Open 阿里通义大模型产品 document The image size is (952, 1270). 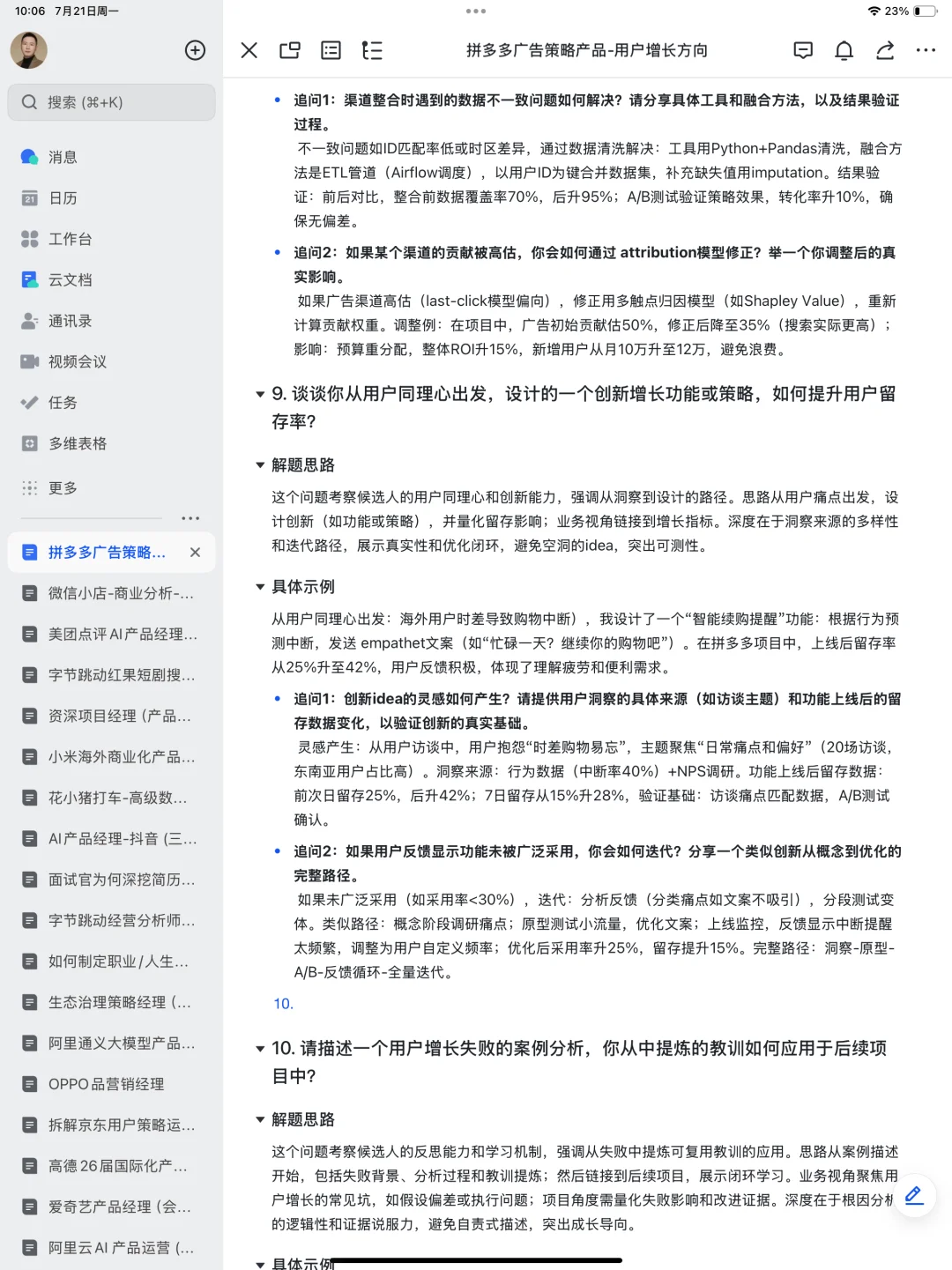[x=111, y=1043]
